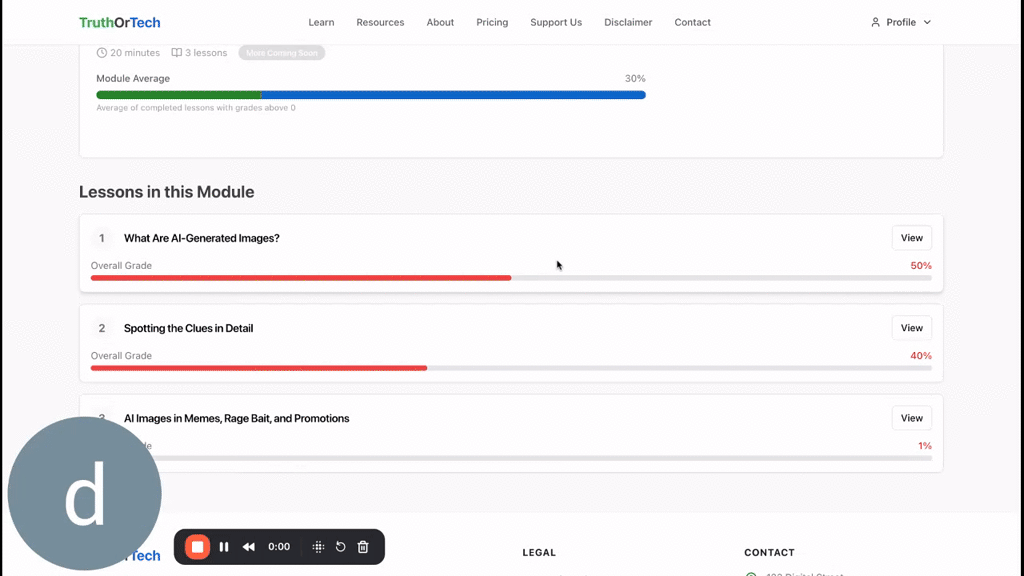Click the More Coming Soon badge
Image resolution: width=1024 pixels, height=576 pixels.
point(281,53)
